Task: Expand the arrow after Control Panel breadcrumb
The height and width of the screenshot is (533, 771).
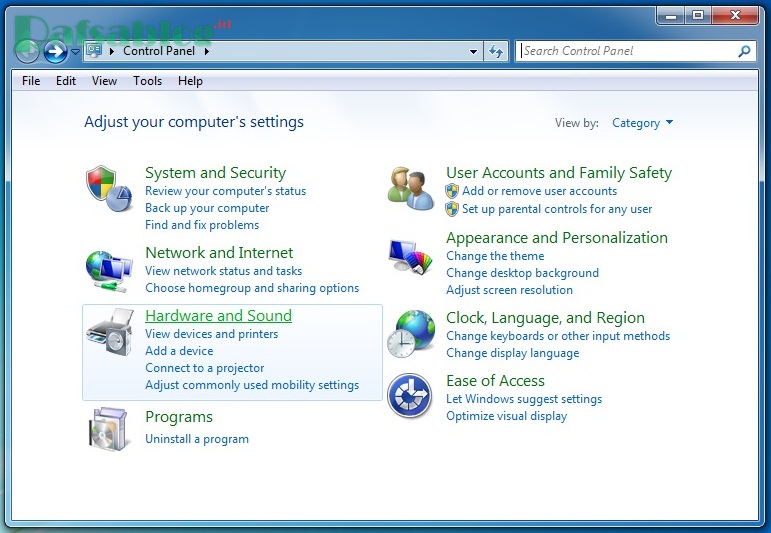Action: 207,51
